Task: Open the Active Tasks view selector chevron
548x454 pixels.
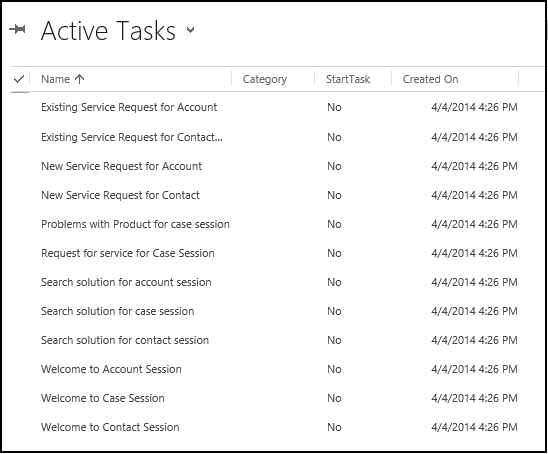Action: 190,30
